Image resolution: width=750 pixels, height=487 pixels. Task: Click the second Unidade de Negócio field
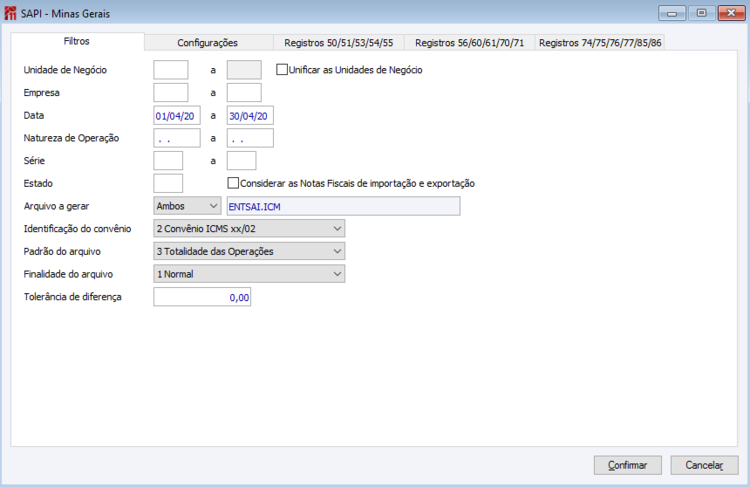(x=244, y=70)
